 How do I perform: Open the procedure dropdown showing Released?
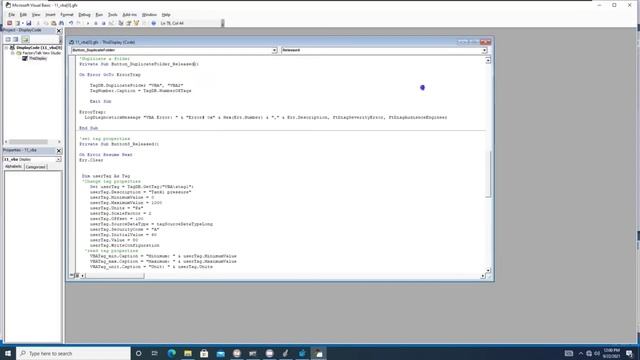[x=484, y=50]
